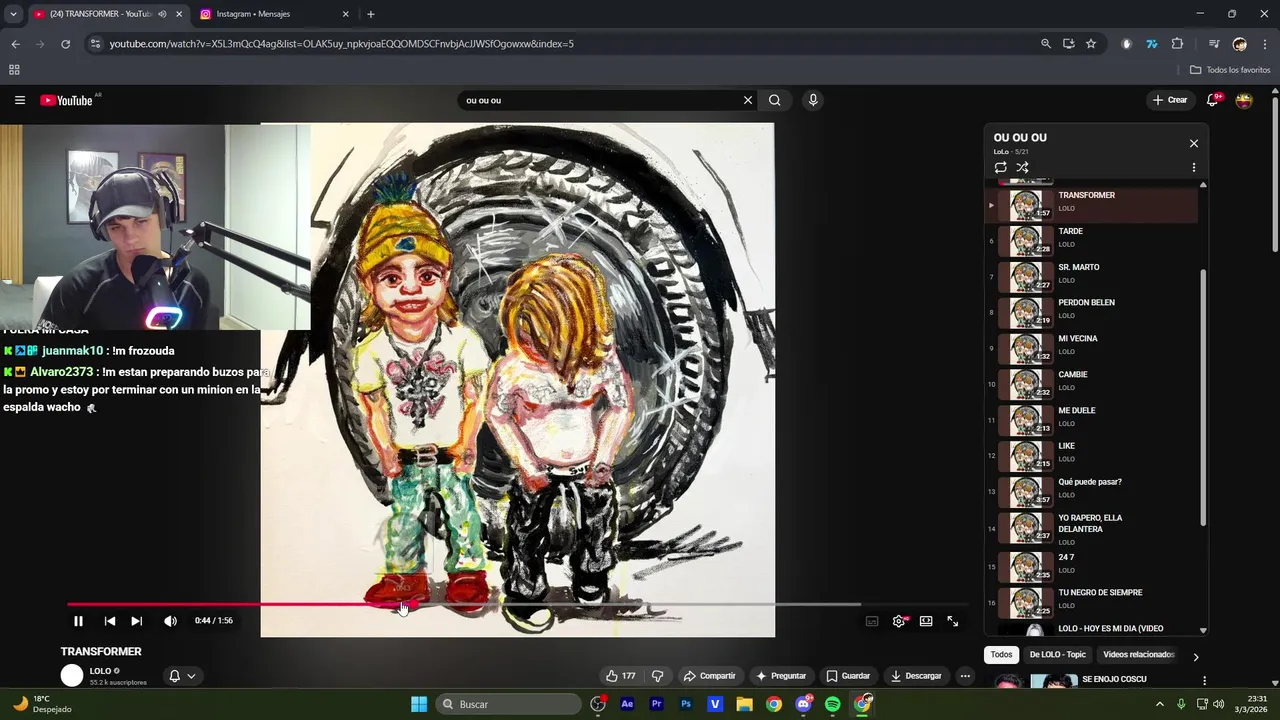
Task: Open a new browser tab
Action: [x=370, y=14]
